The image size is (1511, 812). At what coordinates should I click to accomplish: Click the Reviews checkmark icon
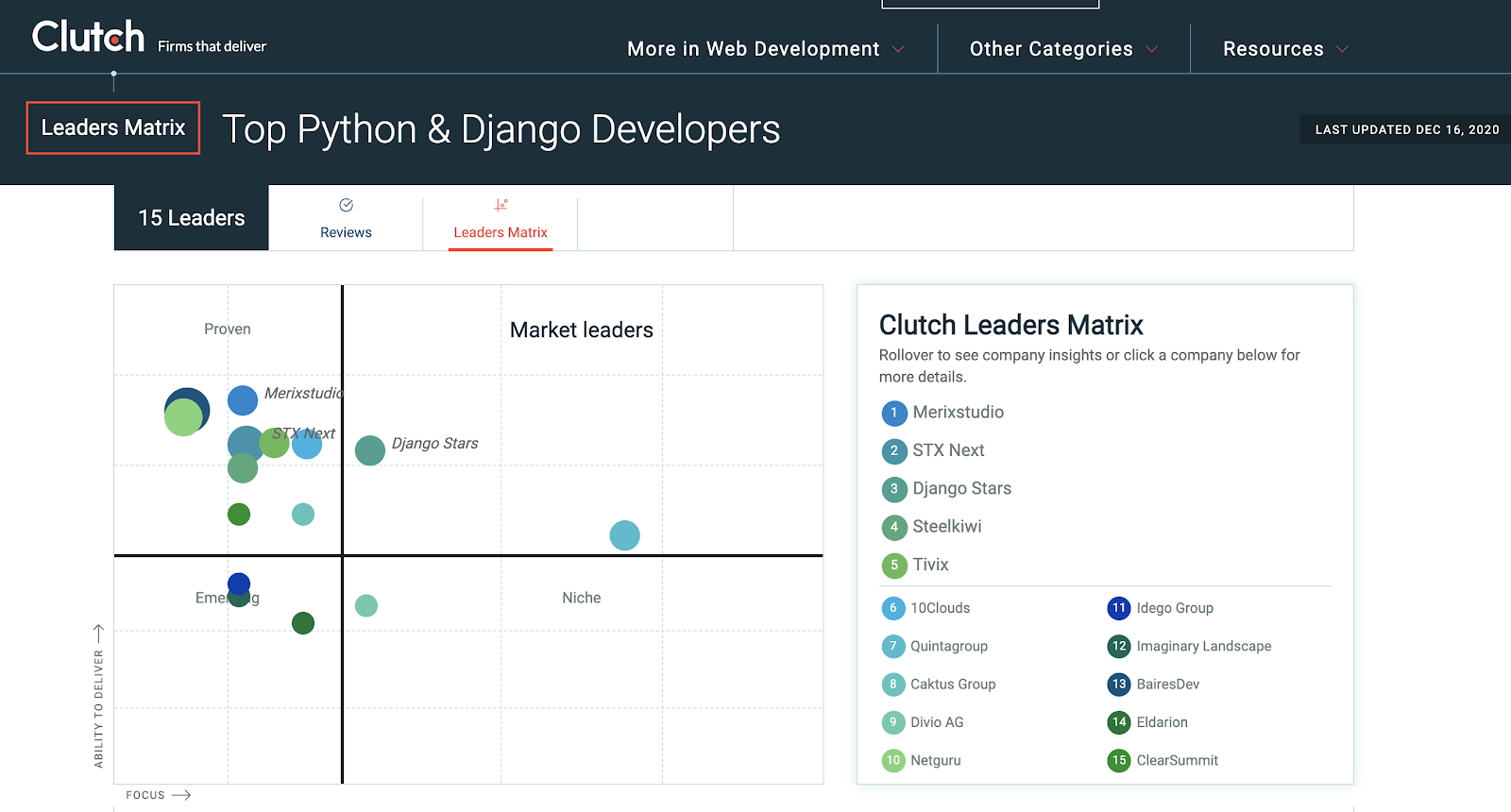click(x=346, y=205)
